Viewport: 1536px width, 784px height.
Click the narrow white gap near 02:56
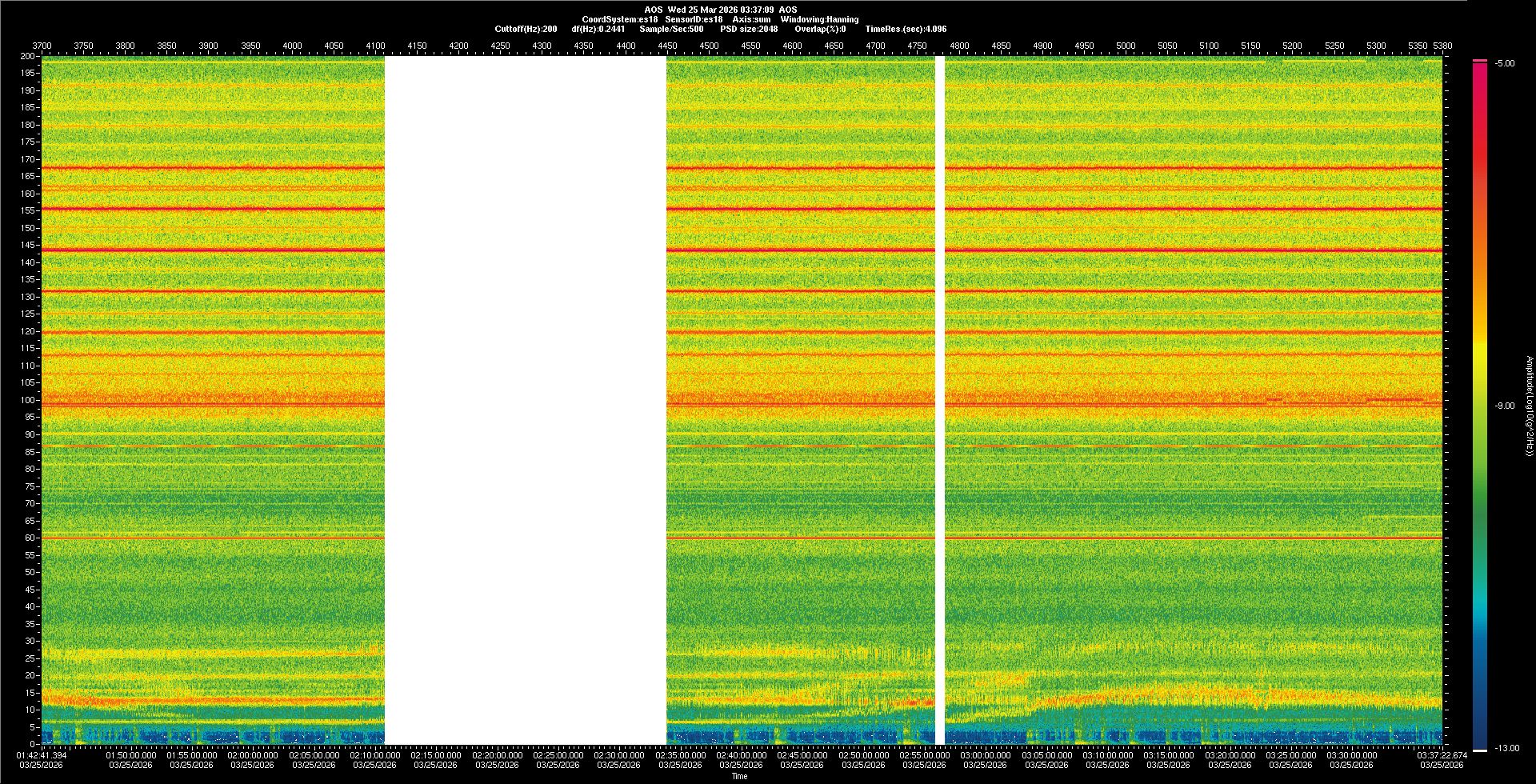pos(940,400)
